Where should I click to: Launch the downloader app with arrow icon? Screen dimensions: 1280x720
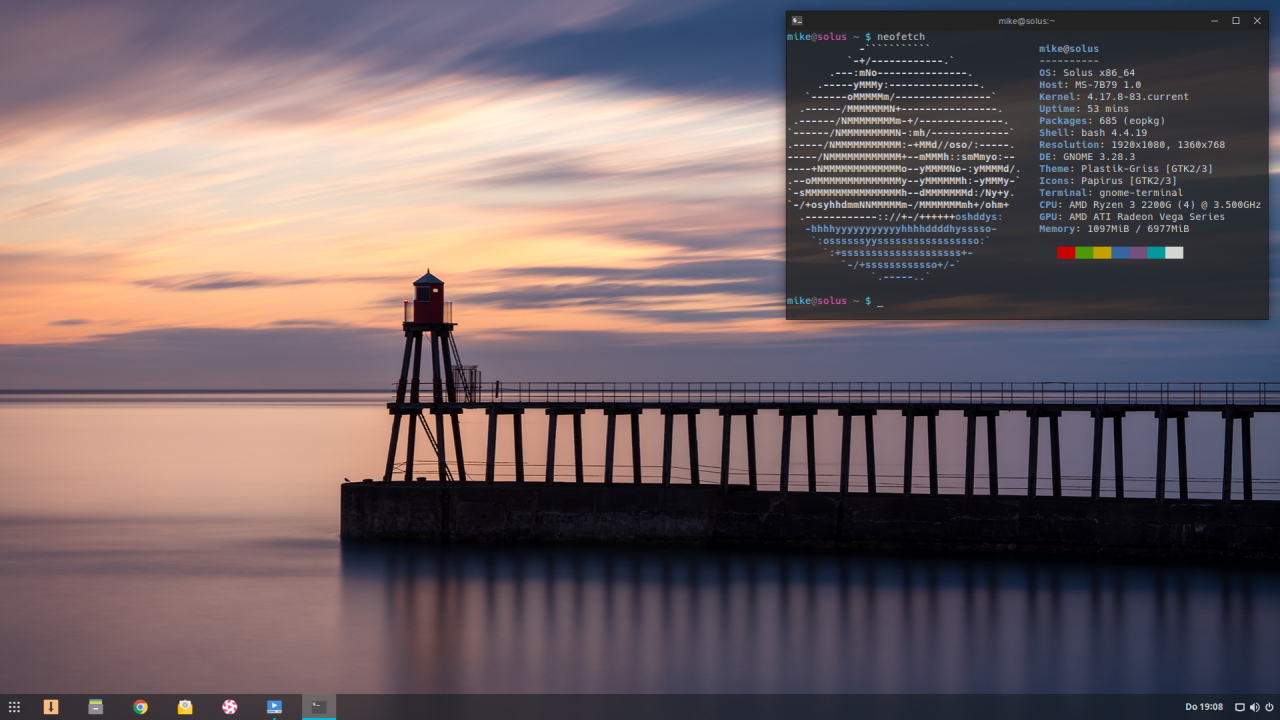tap(51, 707)
